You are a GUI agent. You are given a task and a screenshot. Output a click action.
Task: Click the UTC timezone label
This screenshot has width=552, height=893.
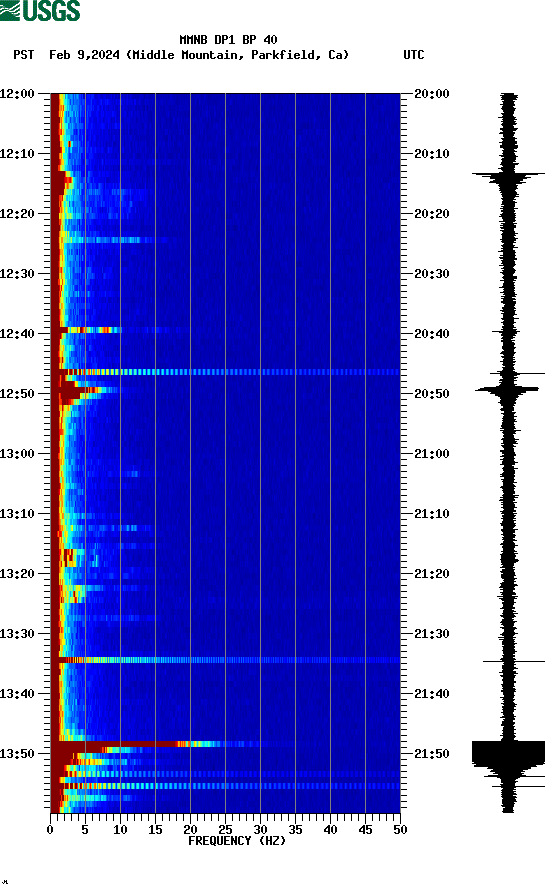[x=414, y=55]
